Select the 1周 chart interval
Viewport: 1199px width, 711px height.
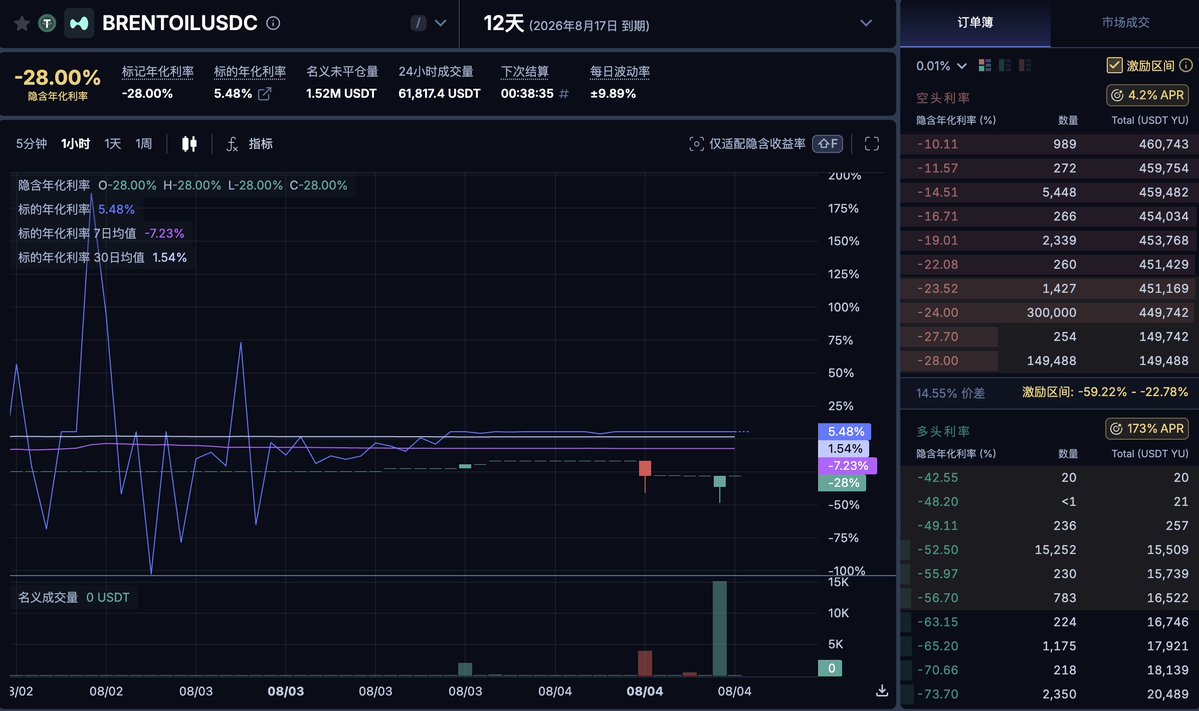tap(144, 144)
